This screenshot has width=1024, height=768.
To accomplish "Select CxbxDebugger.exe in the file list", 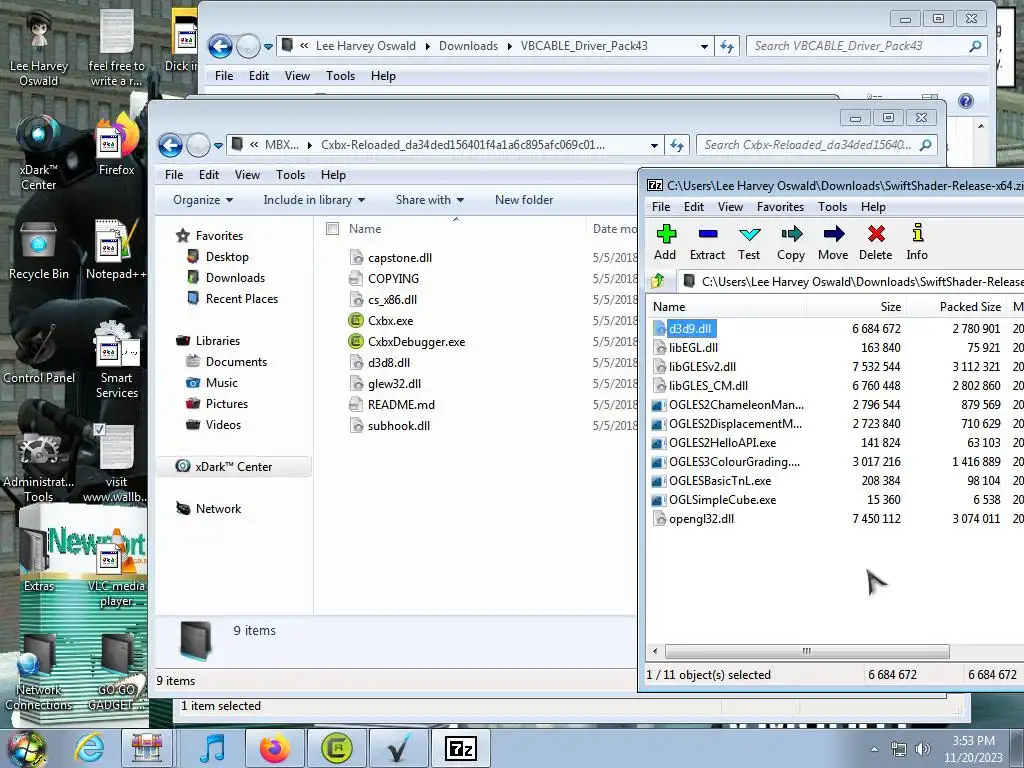I will (416, 342).
